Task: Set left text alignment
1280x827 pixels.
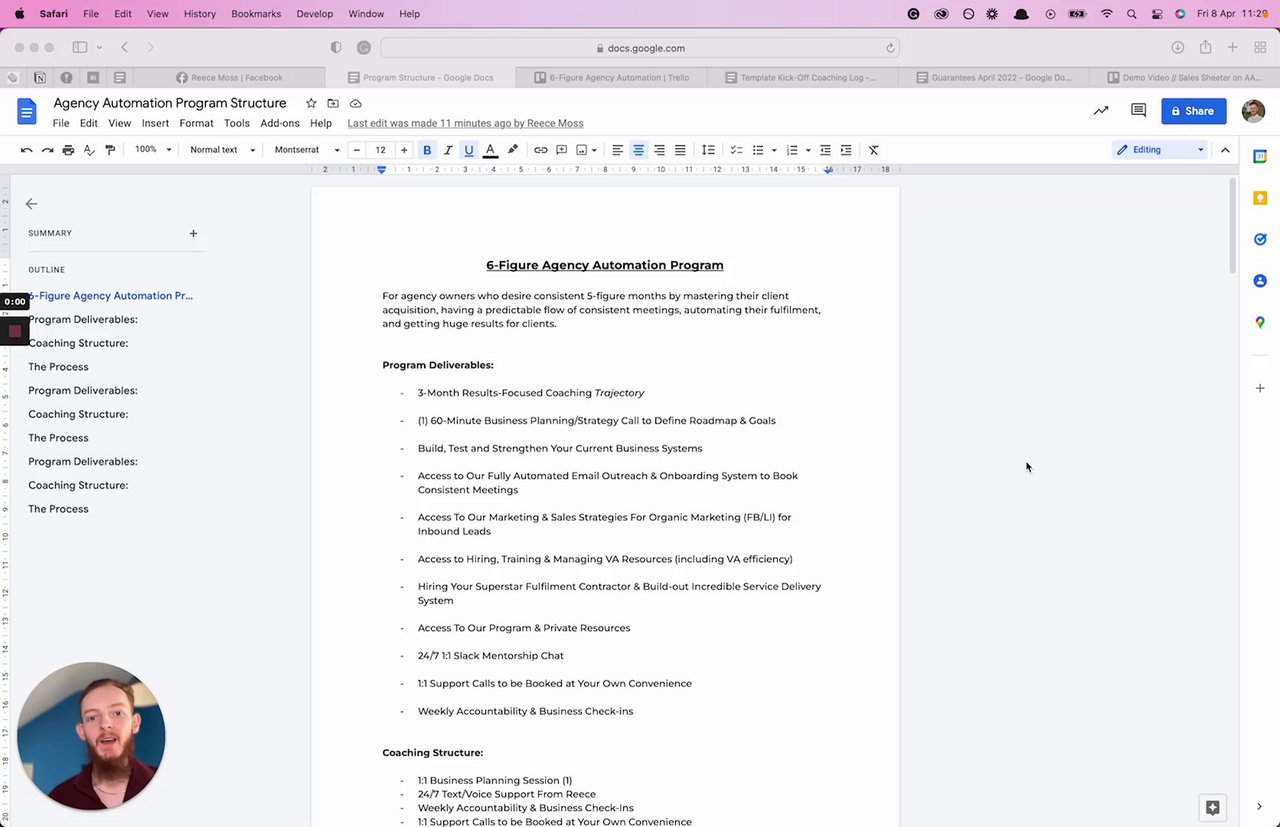Action: pyautogui.click(x=617, y=150)
